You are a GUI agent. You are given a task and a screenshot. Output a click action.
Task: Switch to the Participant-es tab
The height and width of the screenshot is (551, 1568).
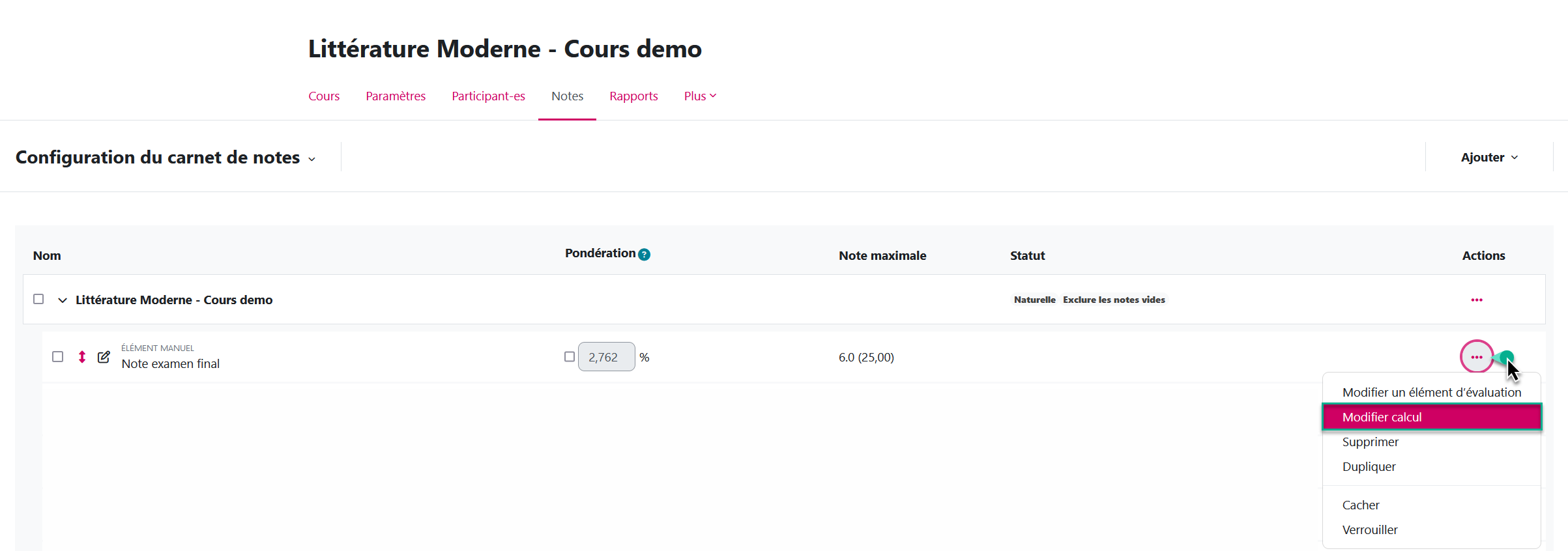tap(488, 96)
